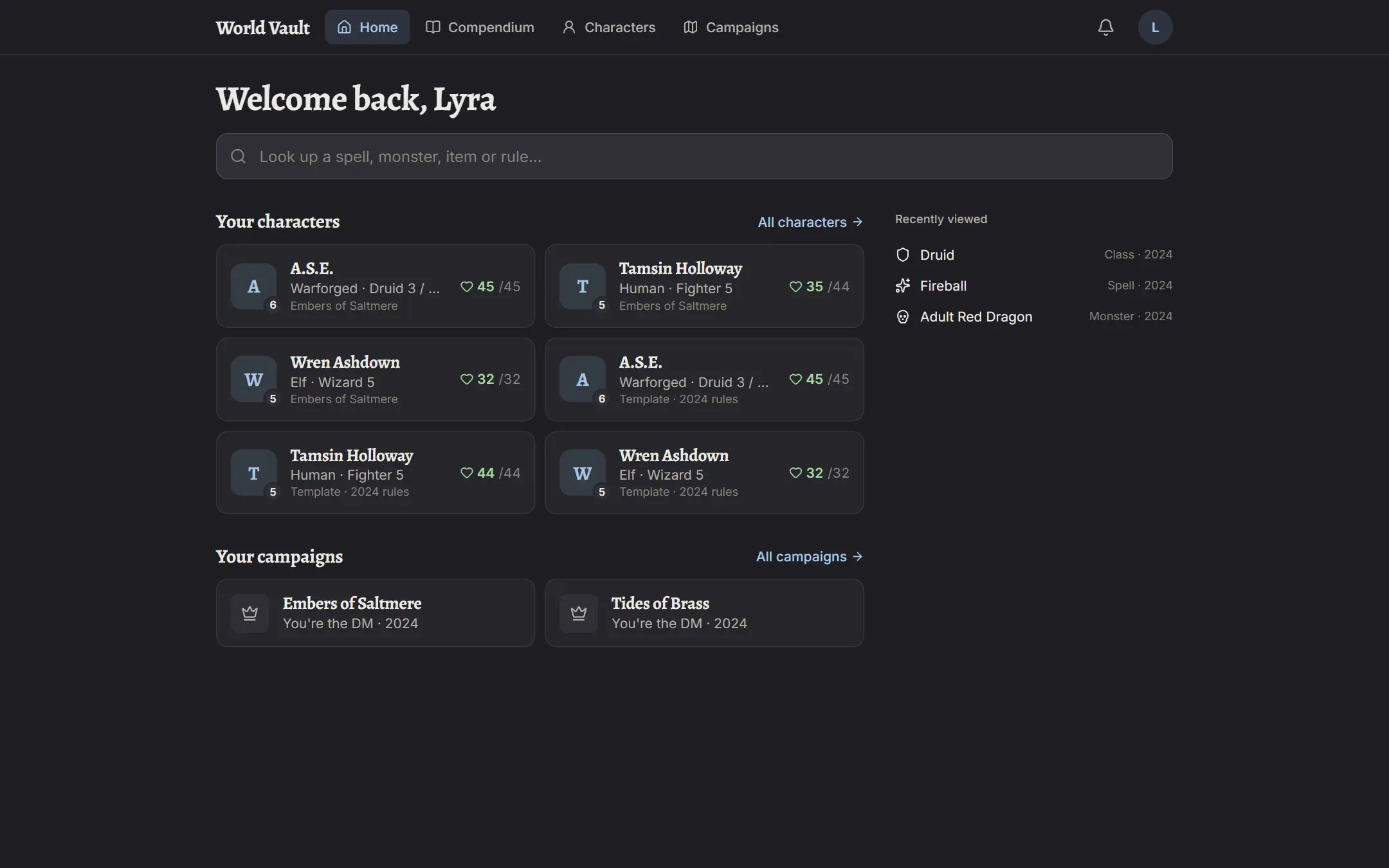Open Adult Red Dragon entry
Viewport: 1389px width, 868px height.
1034,316
